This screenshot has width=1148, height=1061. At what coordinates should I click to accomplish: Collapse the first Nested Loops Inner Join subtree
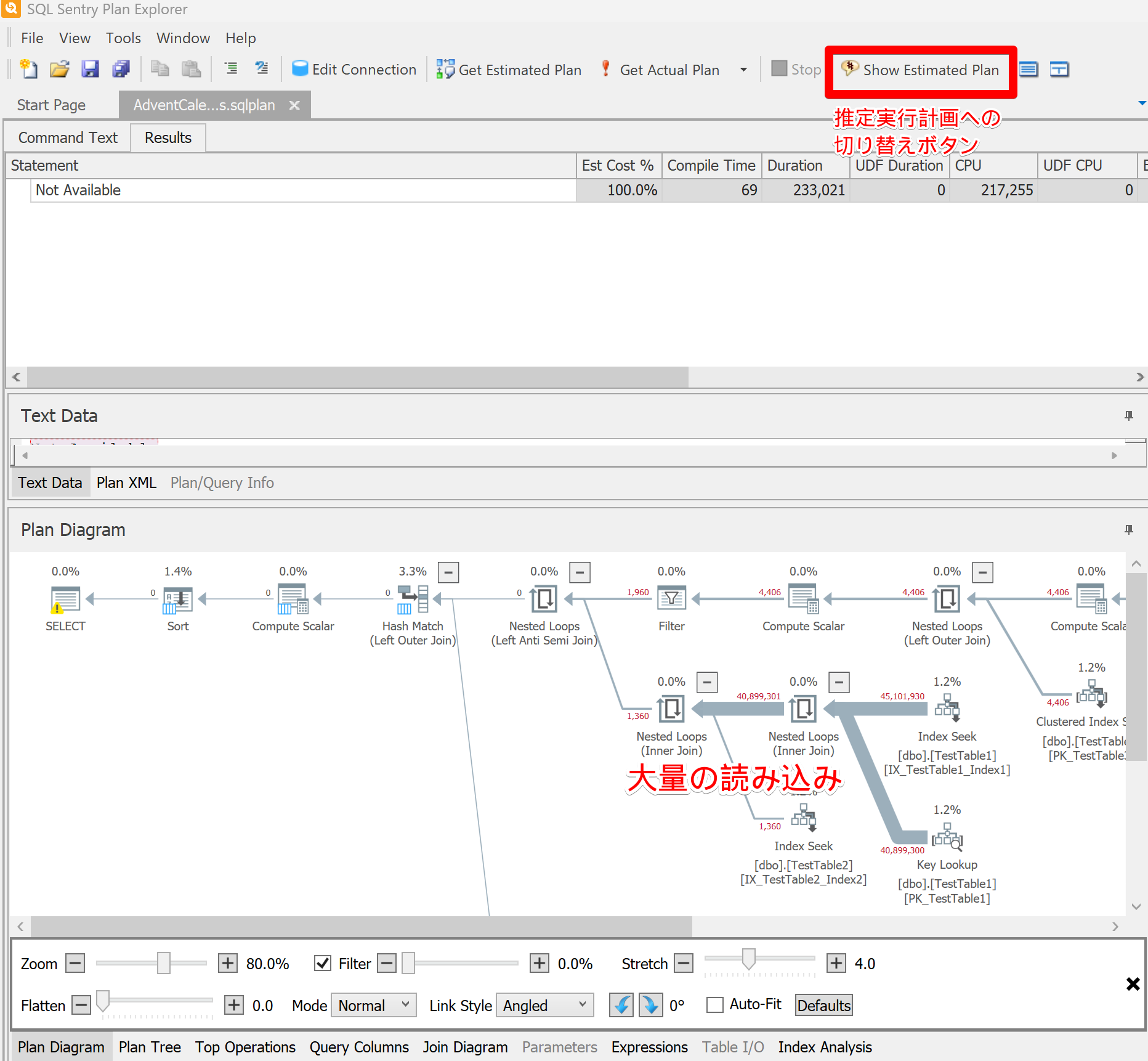(707, 682)
